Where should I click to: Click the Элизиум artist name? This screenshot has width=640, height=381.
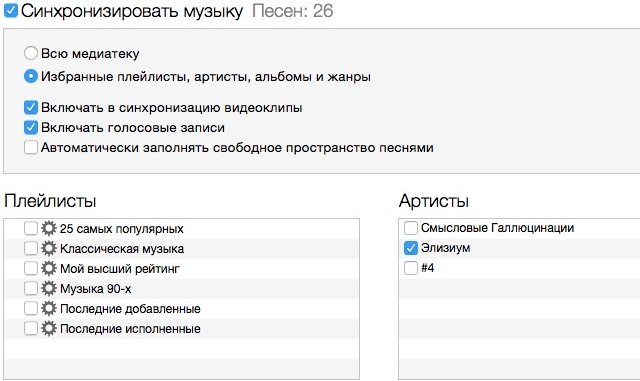pos(445,248)
